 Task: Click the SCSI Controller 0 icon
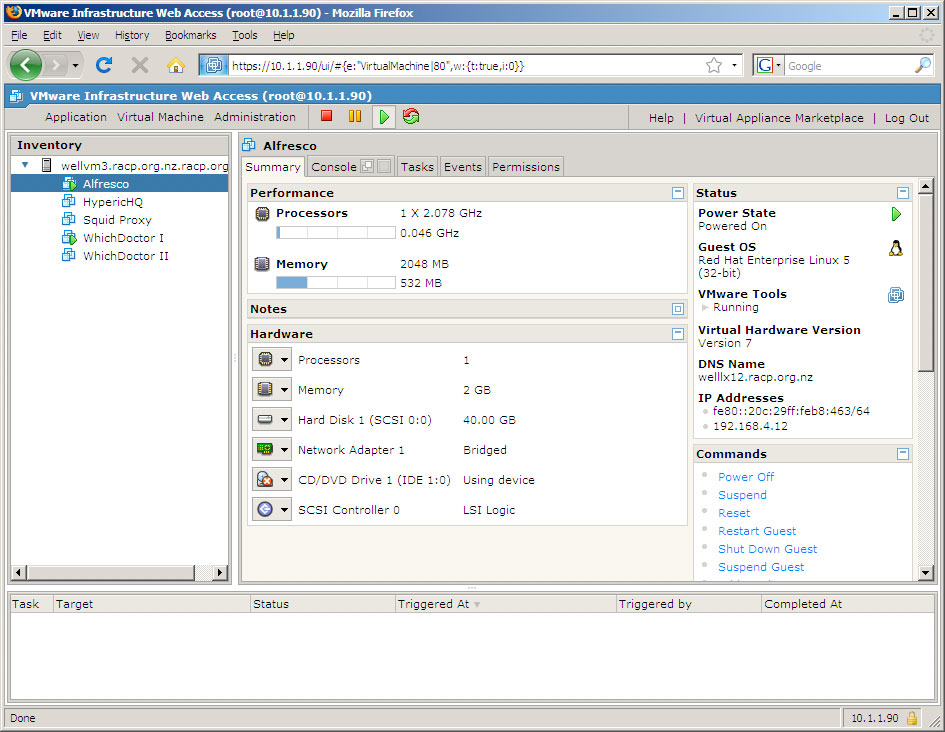click(x=265, y=510)
